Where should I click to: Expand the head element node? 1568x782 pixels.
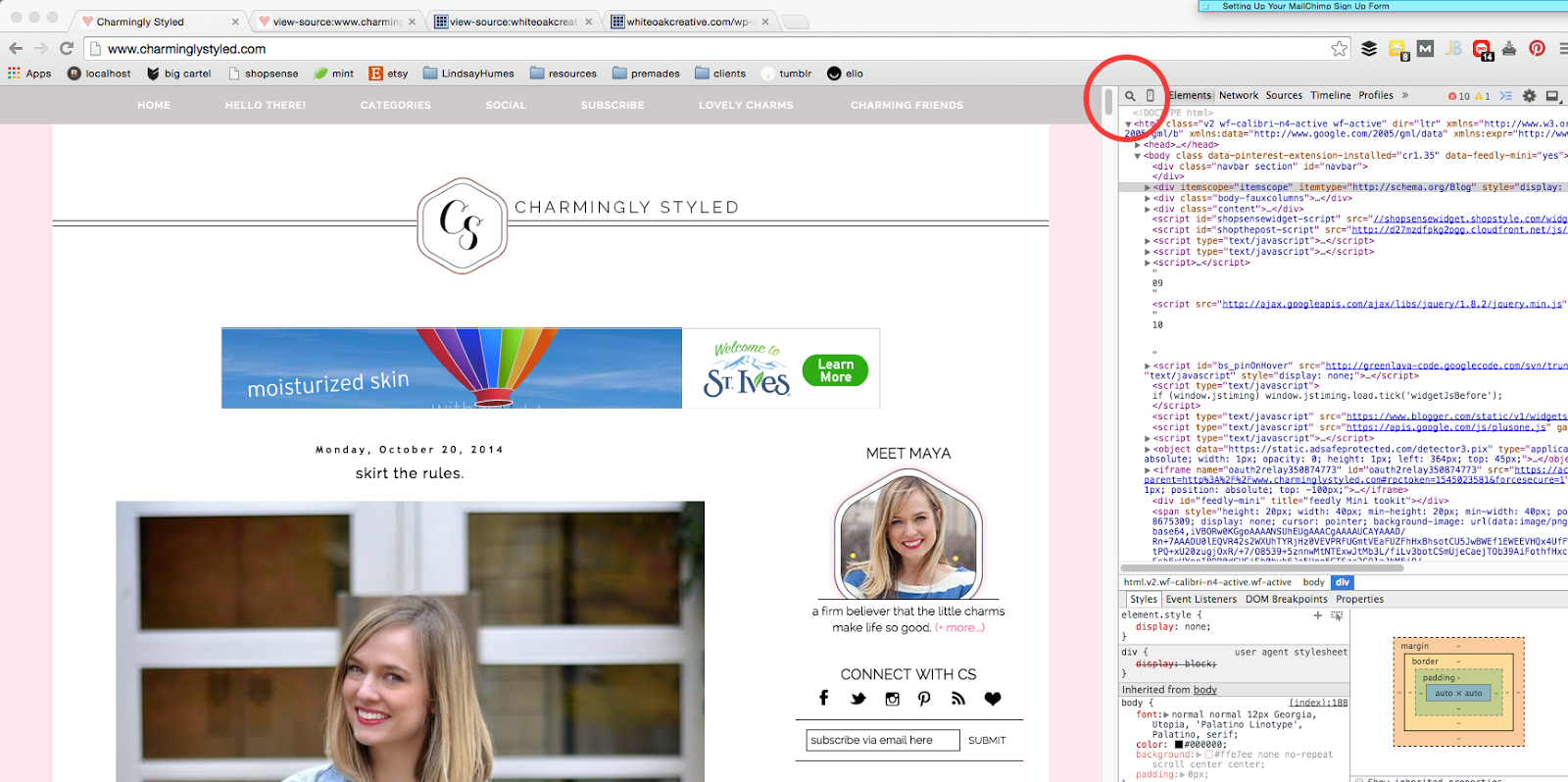[x=1138, y=145]
